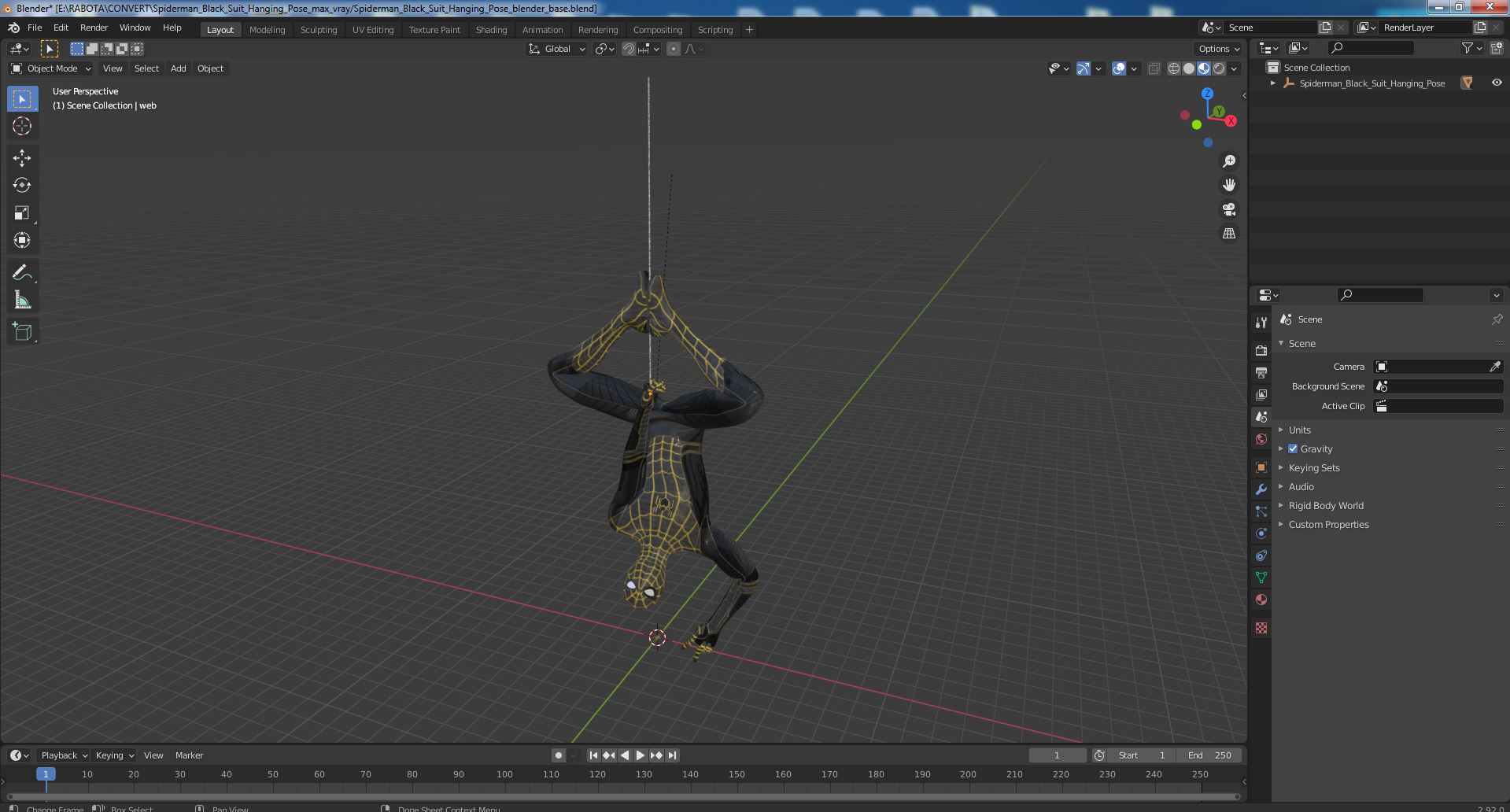Select the Rotate tool
Viewport: 1510px width, 812px height.
[x=22, y=186]
